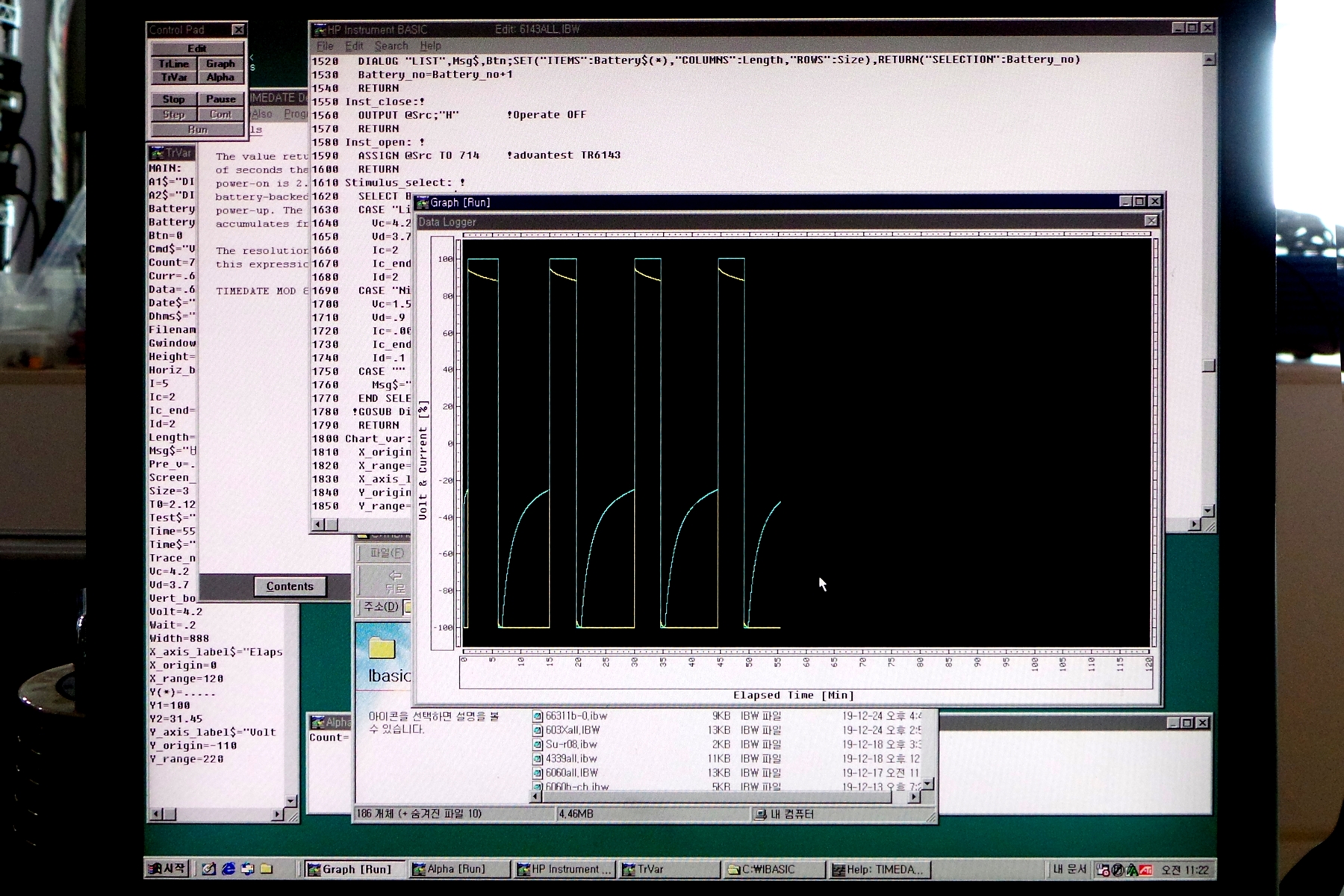Click the Internet Explorer quick launch icon

(228, 869)
